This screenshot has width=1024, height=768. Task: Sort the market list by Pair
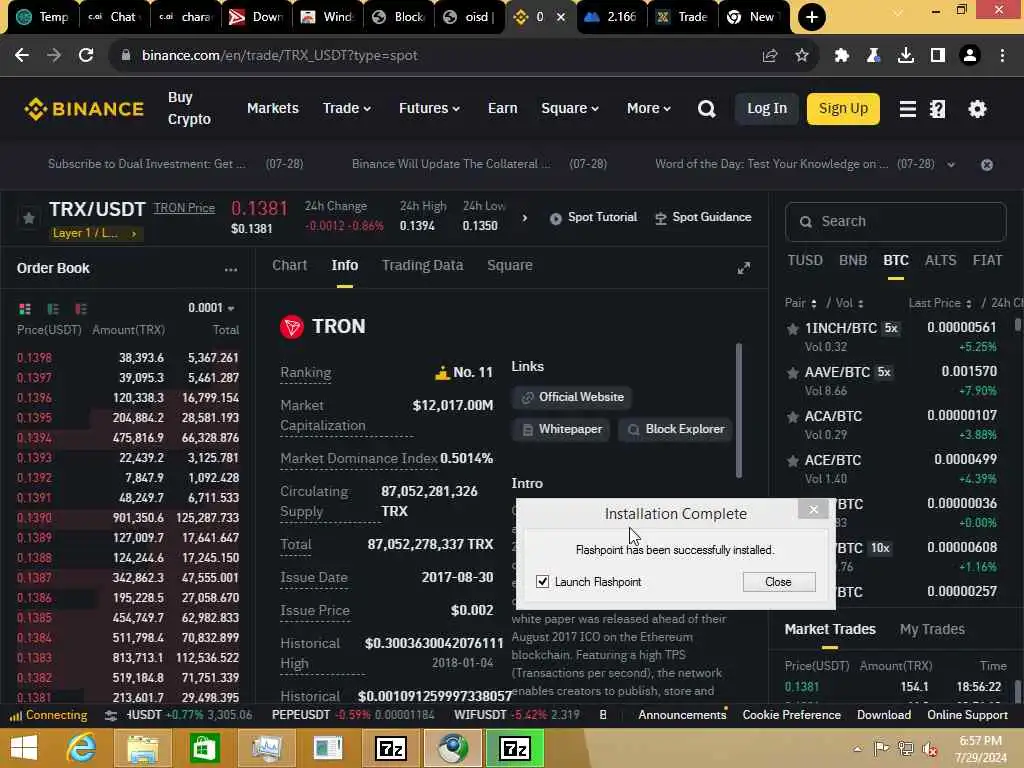click(801, 303)
